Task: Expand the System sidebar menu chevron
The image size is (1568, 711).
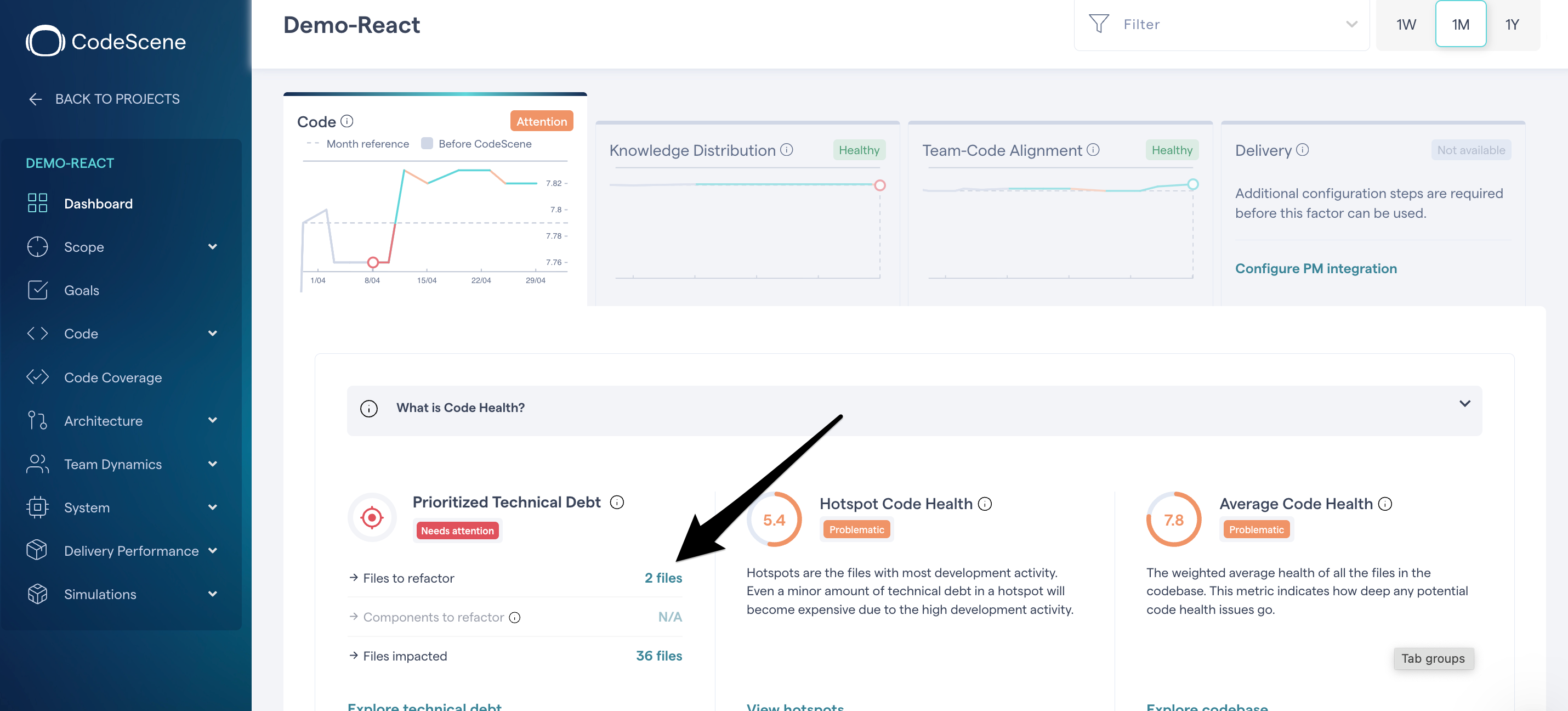Action: point(212,507)
